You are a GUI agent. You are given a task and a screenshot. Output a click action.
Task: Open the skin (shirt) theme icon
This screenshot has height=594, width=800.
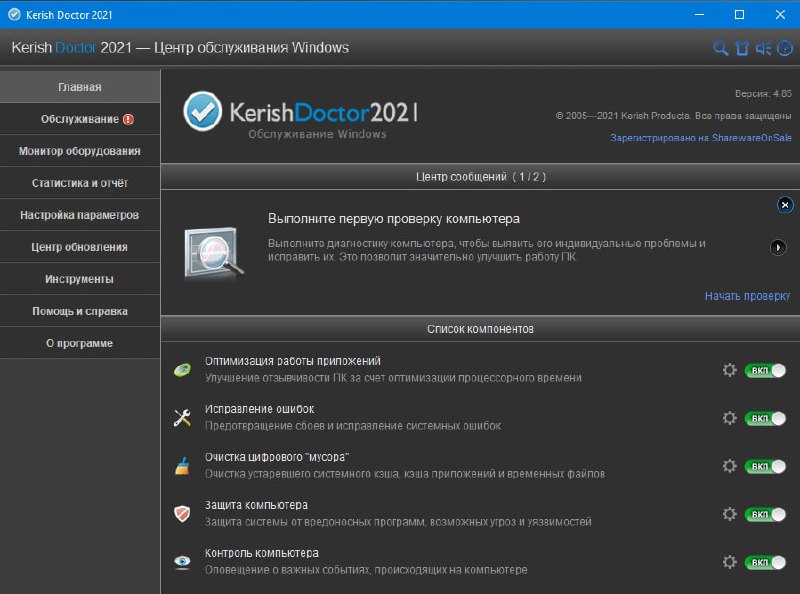point(742,48)
